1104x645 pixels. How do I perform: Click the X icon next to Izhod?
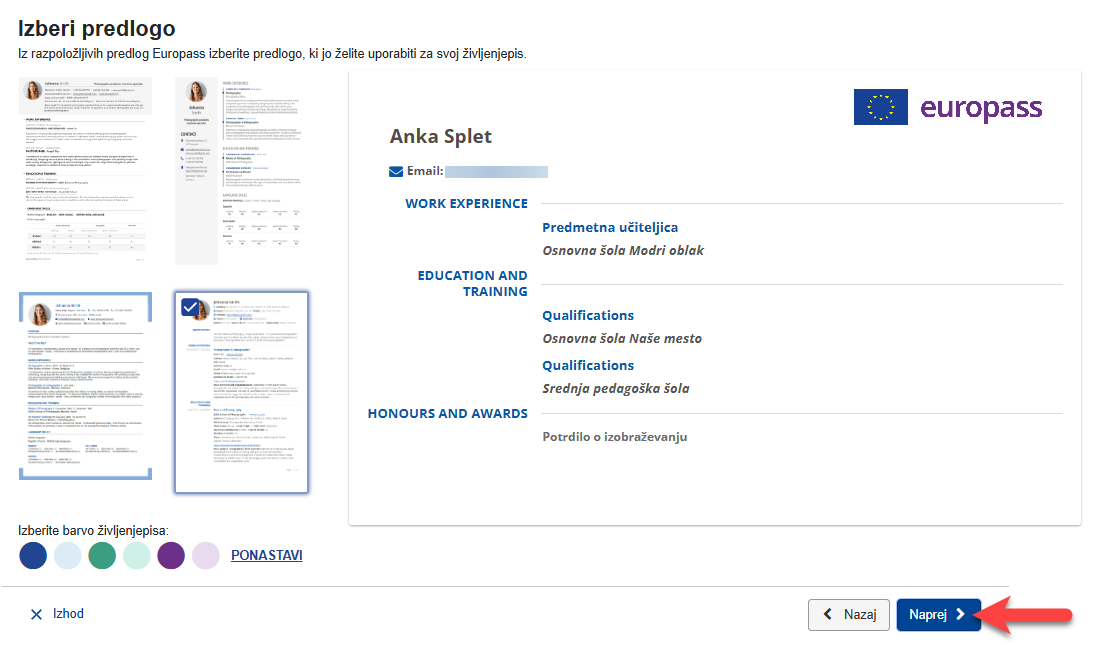tap(36, 615)
